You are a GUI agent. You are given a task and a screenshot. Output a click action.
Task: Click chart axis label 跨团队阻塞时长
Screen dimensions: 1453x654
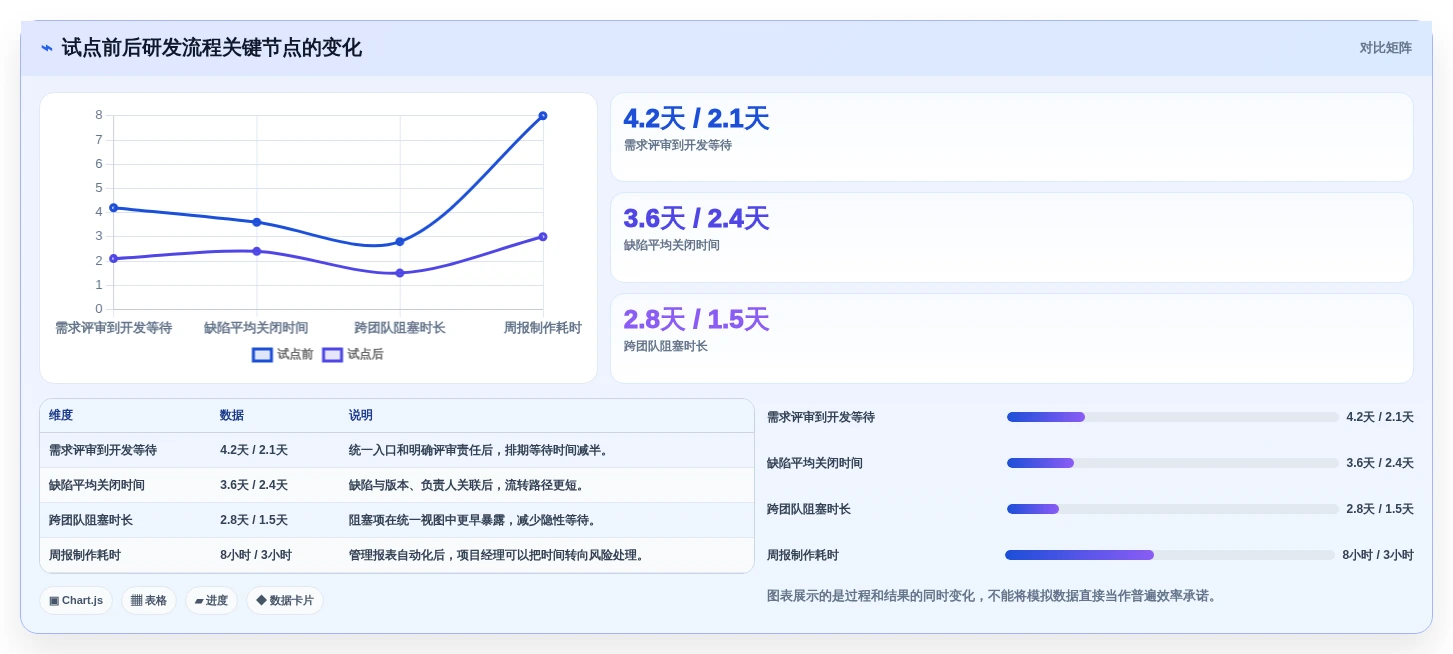400,328
